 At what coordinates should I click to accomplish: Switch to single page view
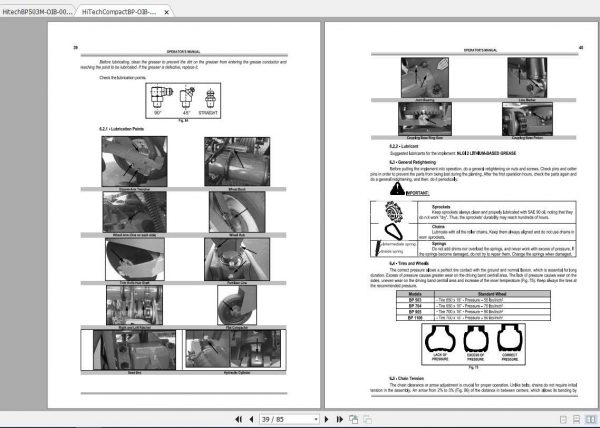tap(563, 420)
